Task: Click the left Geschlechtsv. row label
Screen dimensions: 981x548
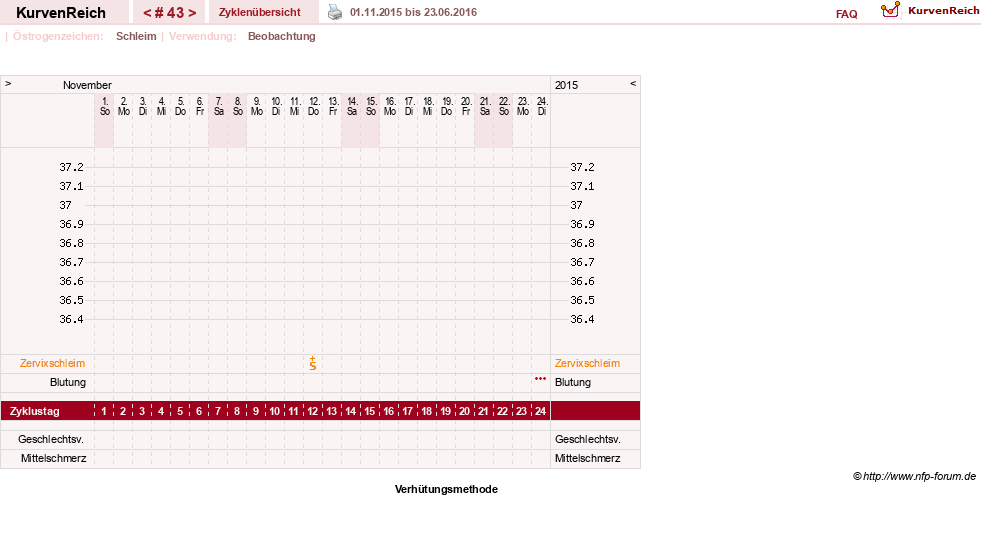Action: pyautogui.click(x=51, y=439)
